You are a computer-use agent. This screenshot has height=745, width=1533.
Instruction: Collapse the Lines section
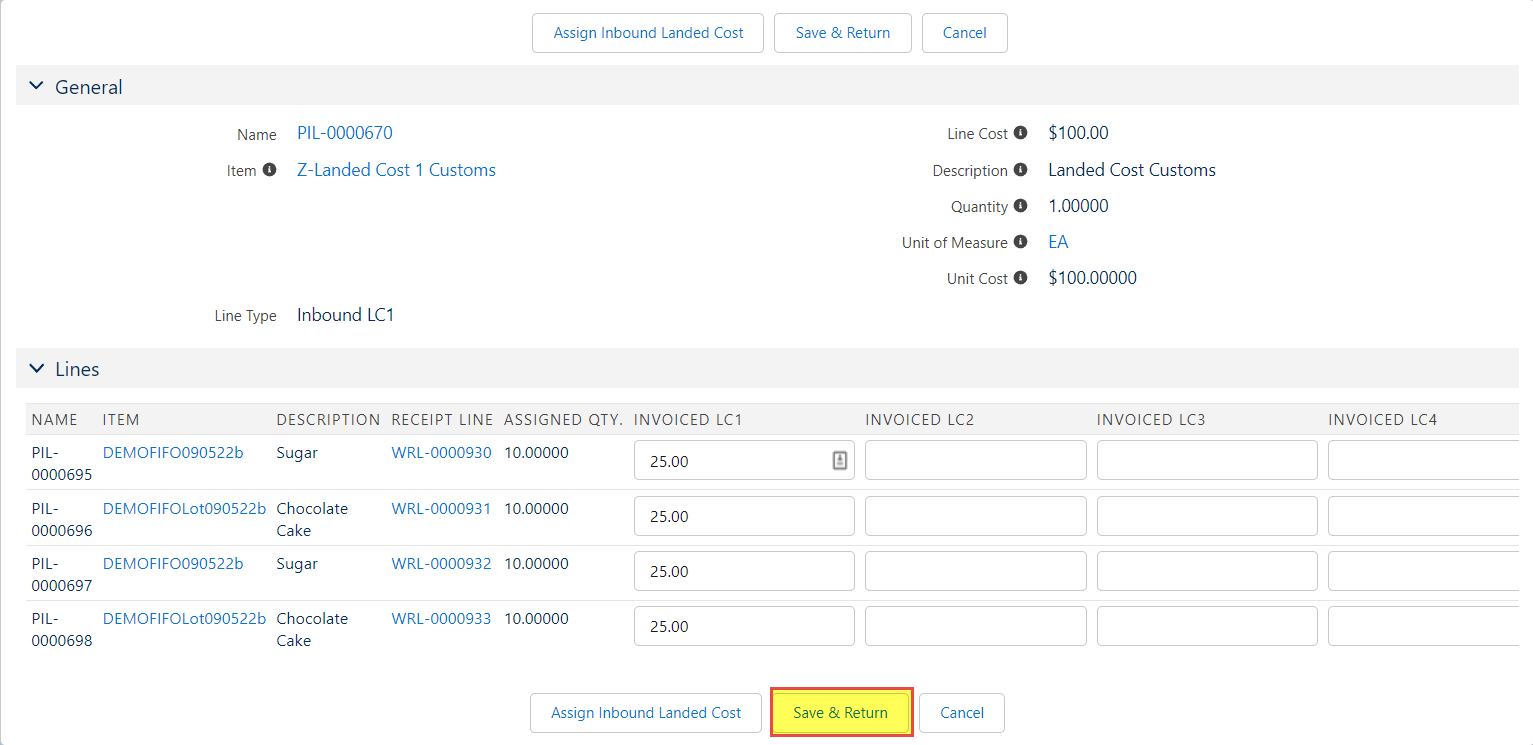(37, 369)
